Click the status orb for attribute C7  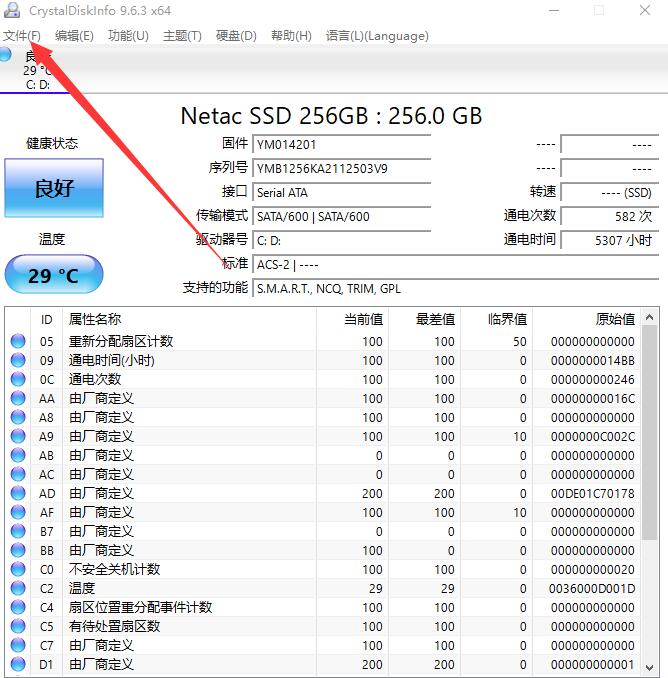pyautogui.click(x=18, y=646)
